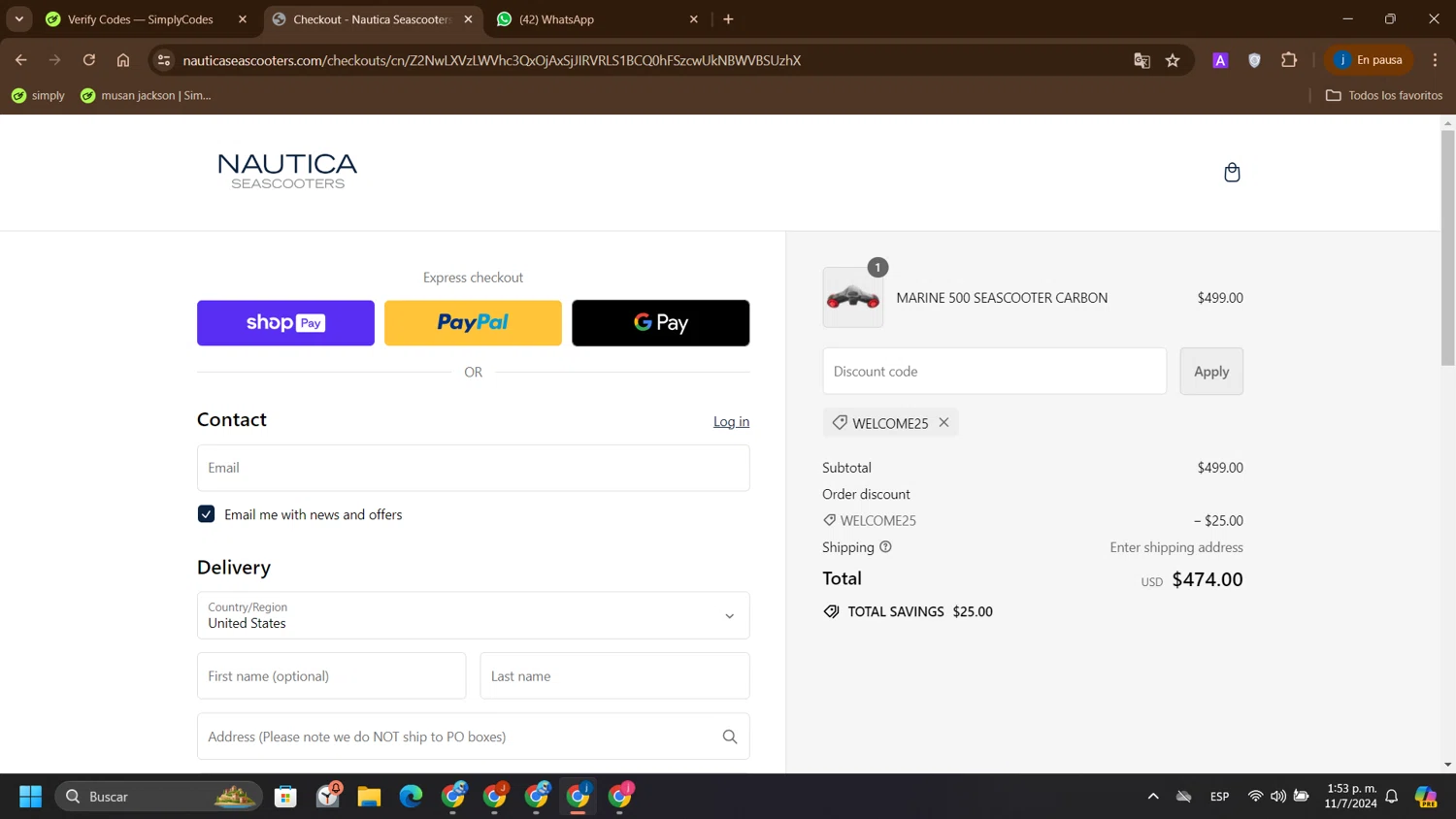Click the Marine 500 Seascooter thumbnail
The image size is (1456, 819).
click(853, 297)
